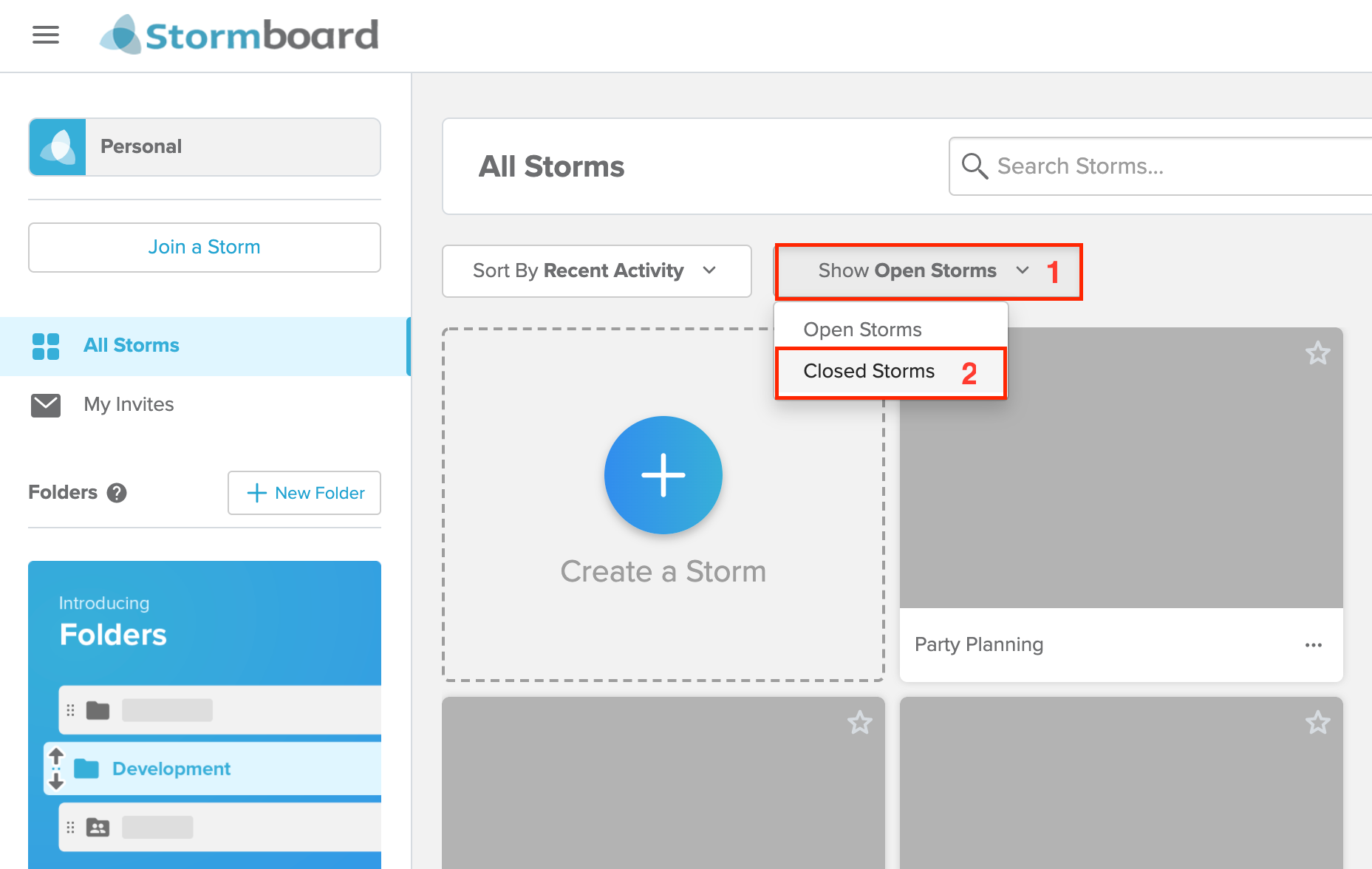Open Party Planning three-dot options menu
The height and width of the screenshot is (869, 1372).
click(1314, 645)
